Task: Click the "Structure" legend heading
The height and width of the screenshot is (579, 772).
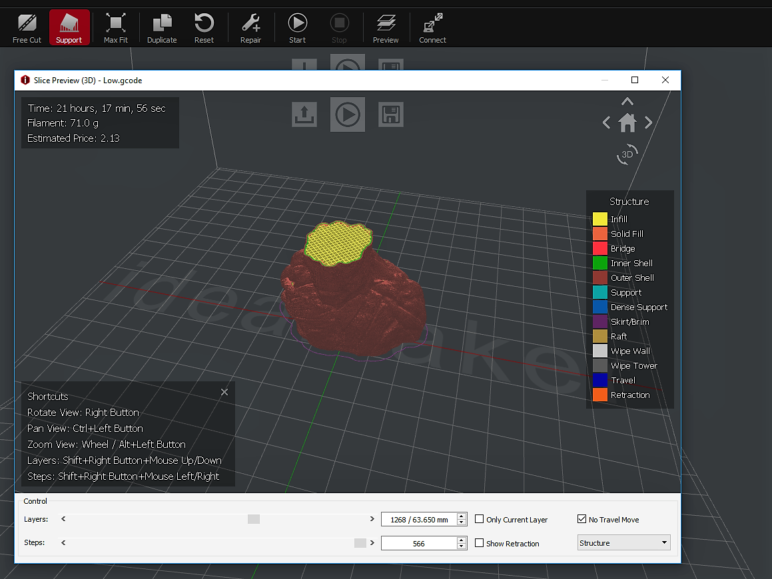Action: pyautogui.click(x=629, y=201)
